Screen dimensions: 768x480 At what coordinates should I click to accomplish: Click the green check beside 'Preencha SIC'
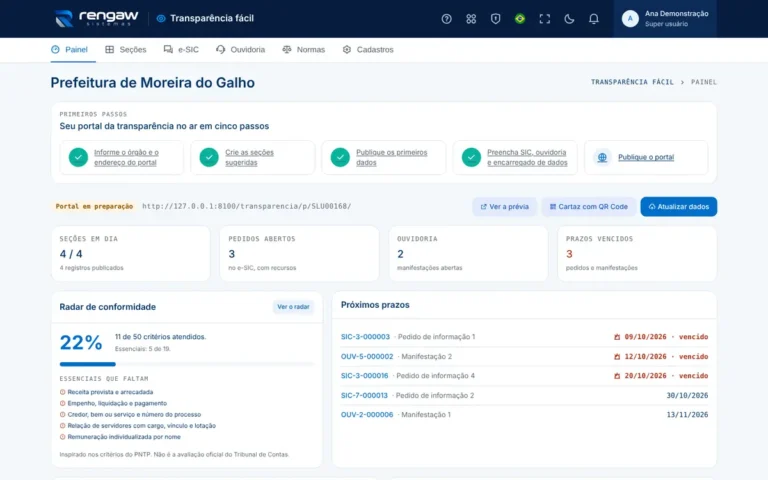click(x=471, y=157)
